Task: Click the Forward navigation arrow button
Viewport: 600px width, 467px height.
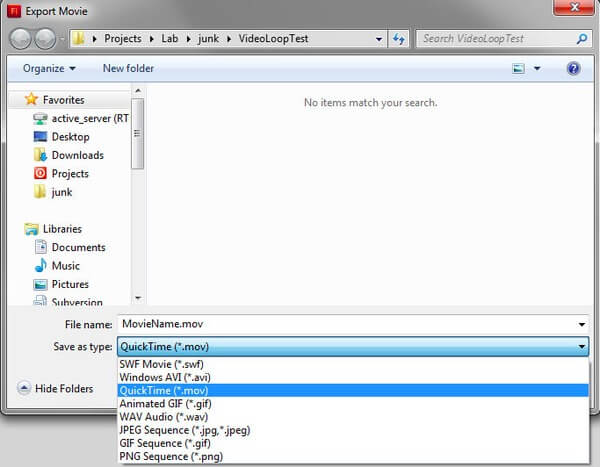Action: (x=45, y=39)
